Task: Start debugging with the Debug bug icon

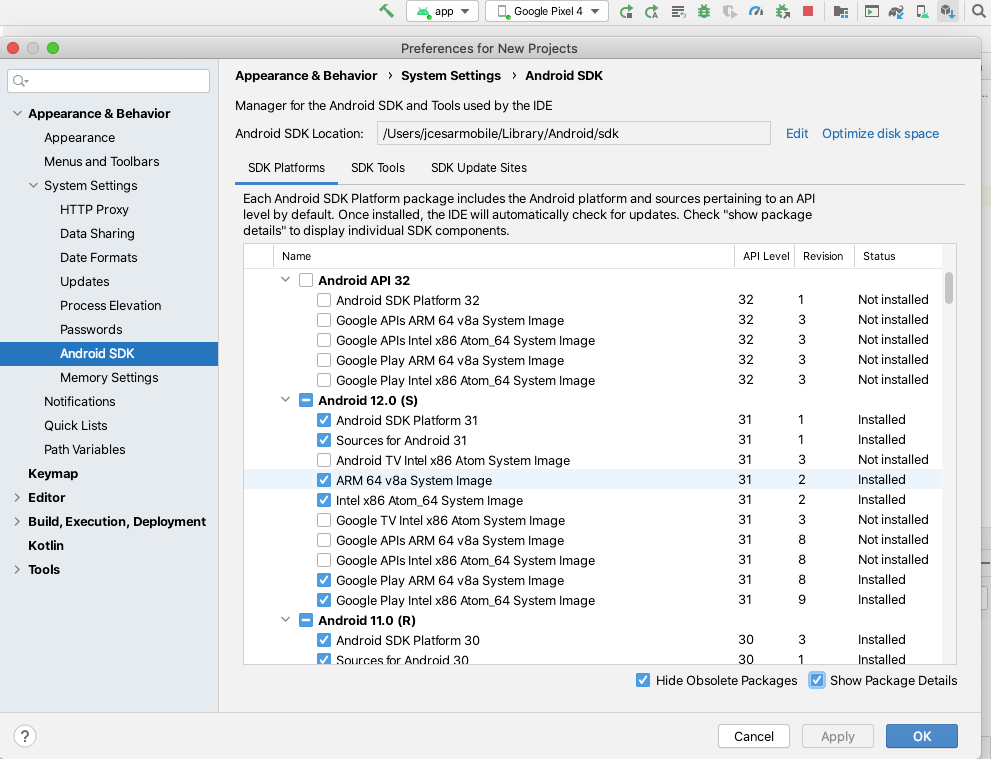Action: 703,11
